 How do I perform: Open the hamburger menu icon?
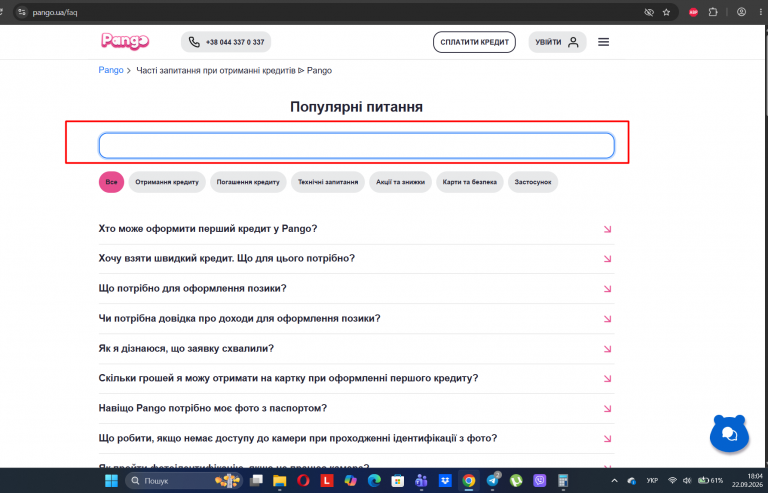coord(603,42)
